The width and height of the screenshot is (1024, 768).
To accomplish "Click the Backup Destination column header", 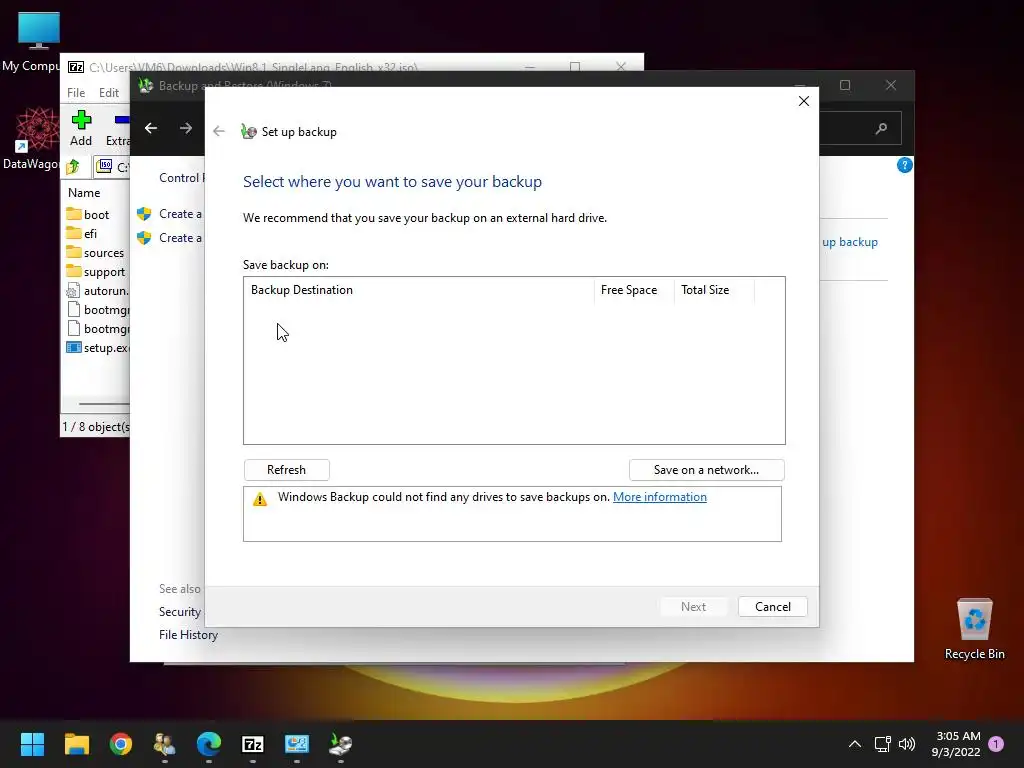I will click(418, 290).
